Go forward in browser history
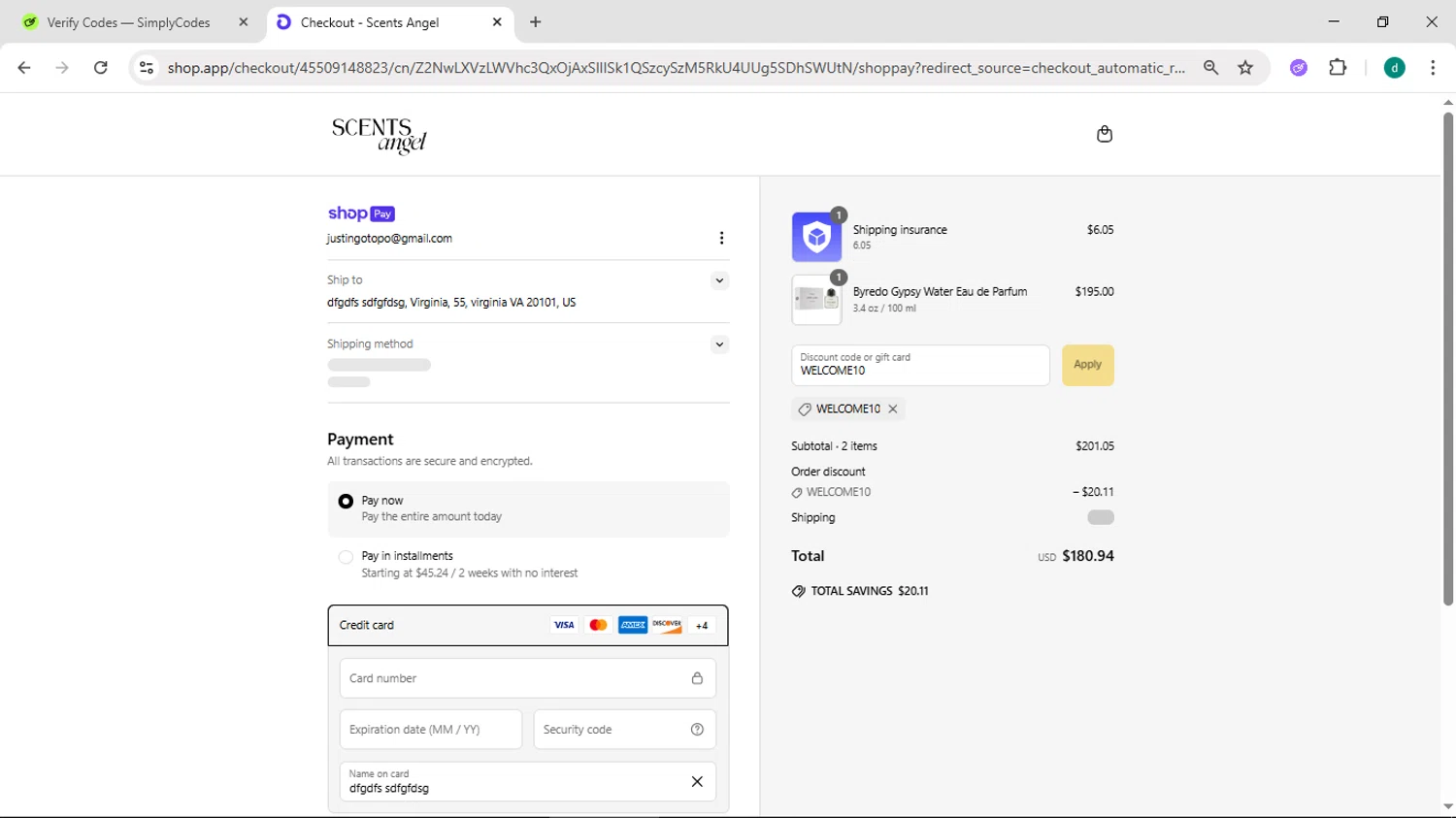The height and width of the screenshot is (818, 1456). click(62, 68)
